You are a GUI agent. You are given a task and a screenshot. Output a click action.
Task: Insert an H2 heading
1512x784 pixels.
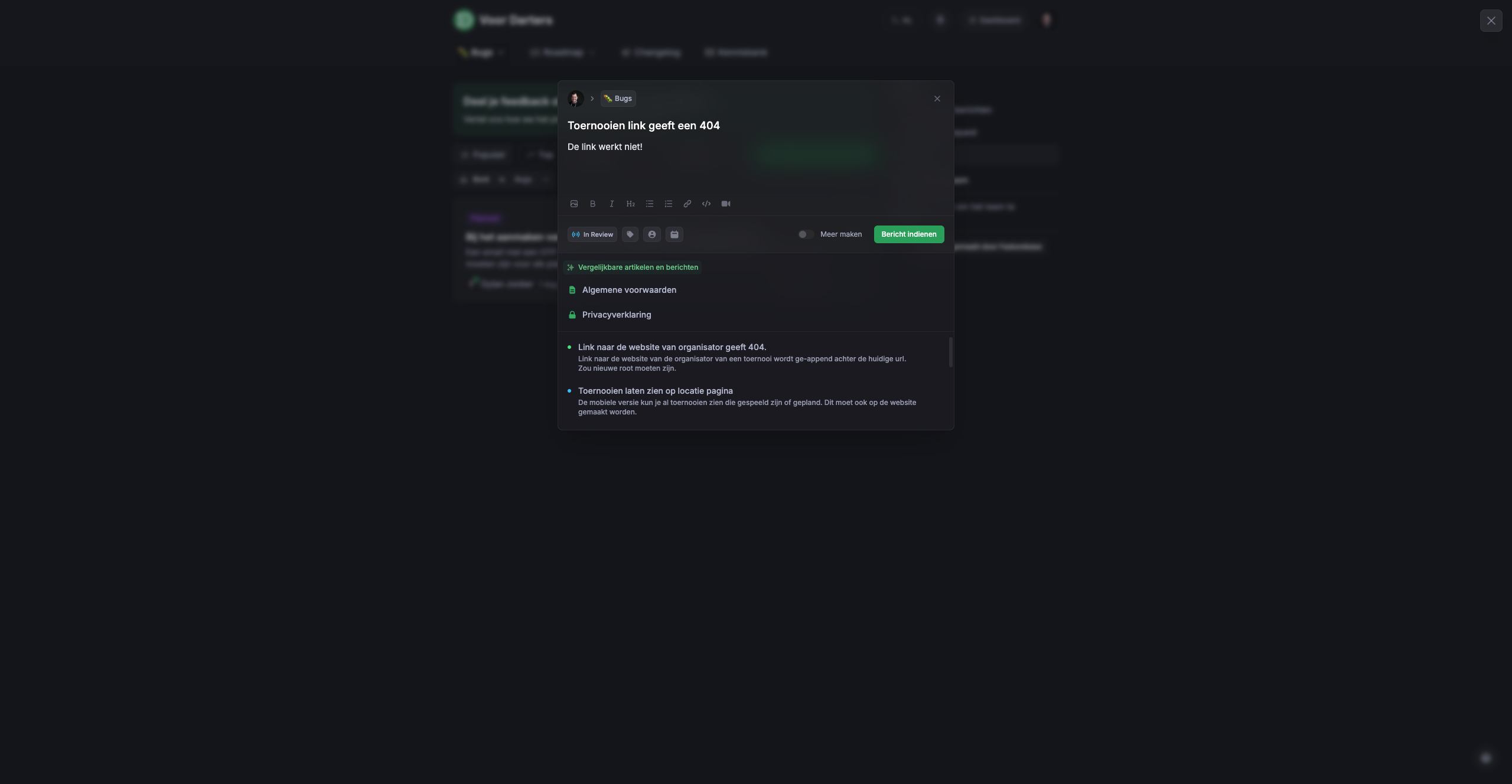630,204
